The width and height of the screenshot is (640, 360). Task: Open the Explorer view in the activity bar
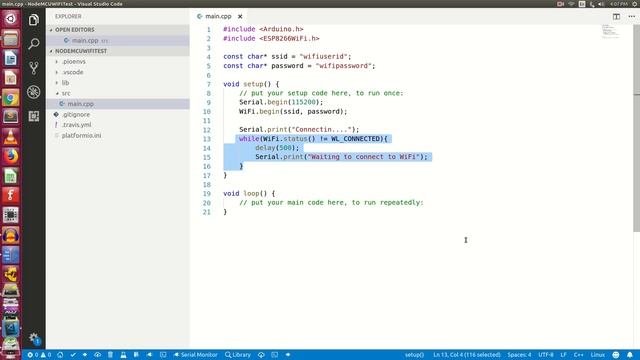click(33, 20)
